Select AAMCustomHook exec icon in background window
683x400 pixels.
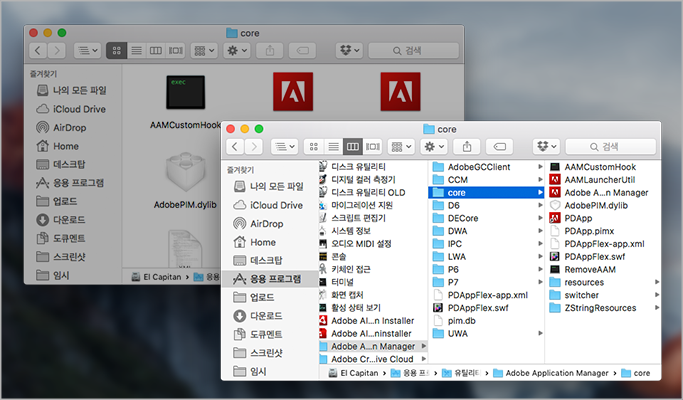(186, 92)
